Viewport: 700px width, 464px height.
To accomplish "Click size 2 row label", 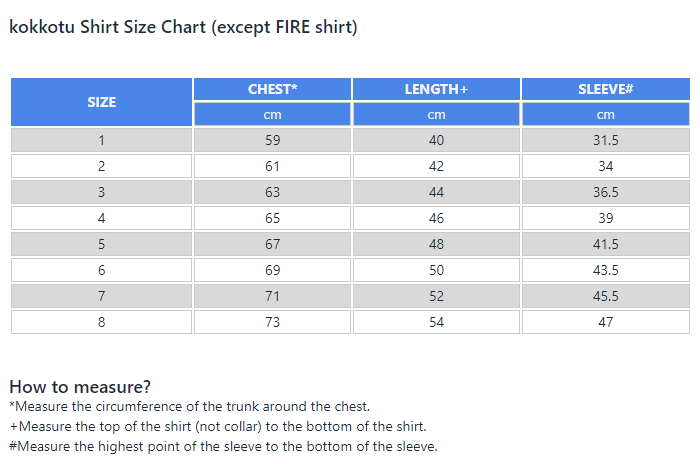I will [x=101, y=166].
